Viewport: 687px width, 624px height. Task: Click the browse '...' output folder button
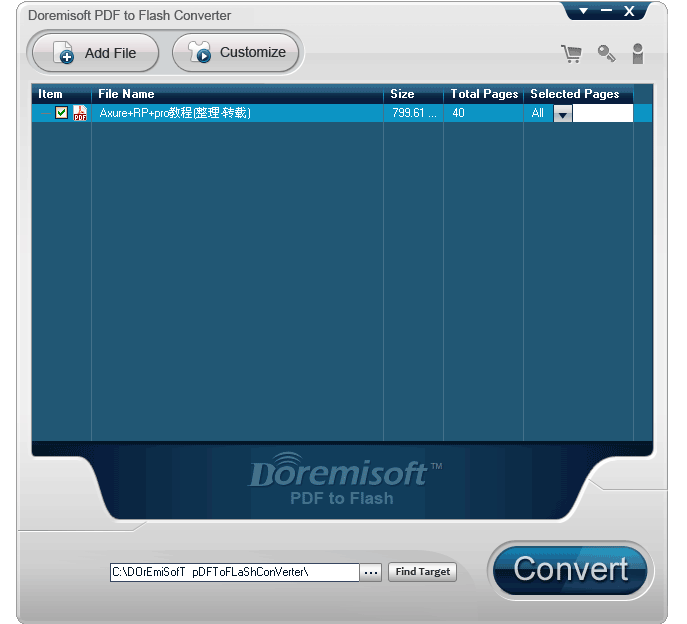371,572
